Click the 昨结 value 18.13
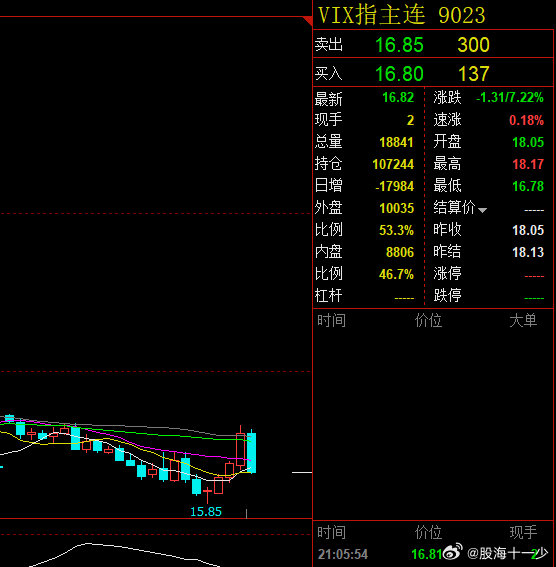This screenshot has width=556, height=567. pyautogui.click(x=528, y=252)
